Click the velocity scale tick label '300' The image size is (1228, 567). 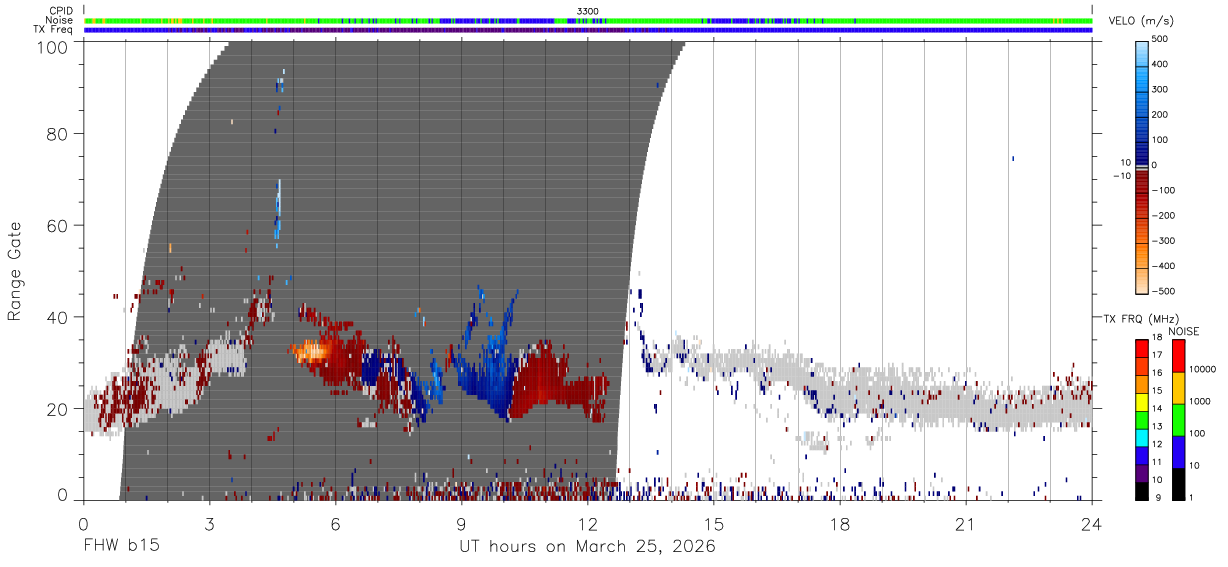[1162, 90]
